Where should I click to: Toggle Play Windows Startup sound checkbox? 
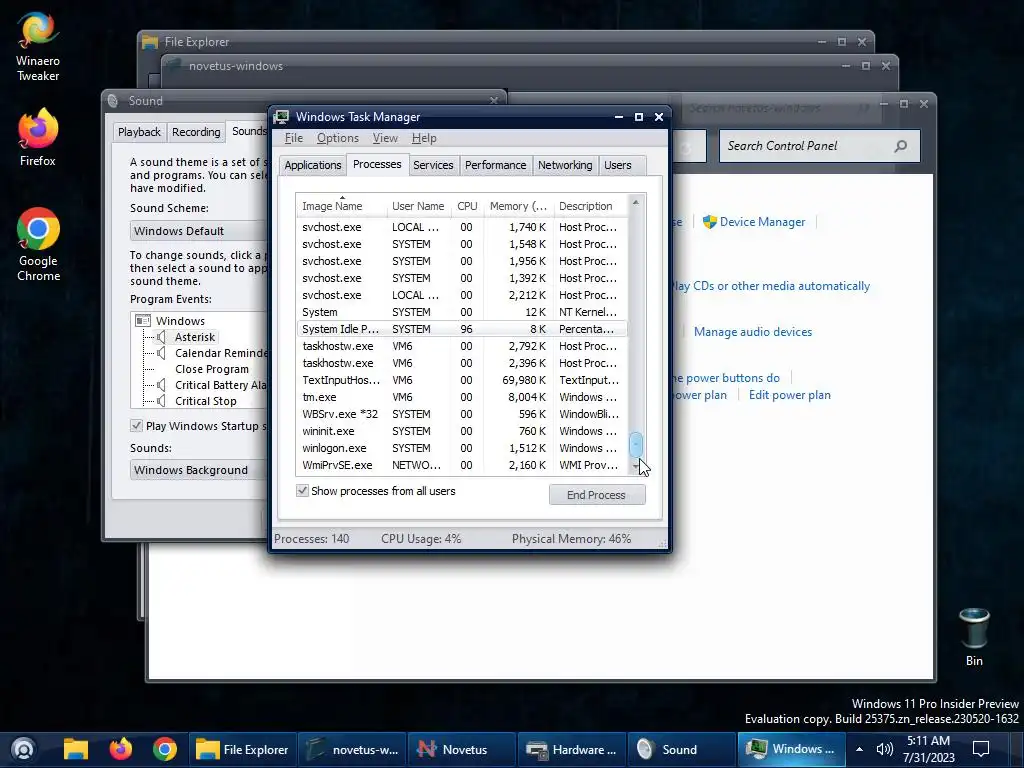tap(136, 426)
